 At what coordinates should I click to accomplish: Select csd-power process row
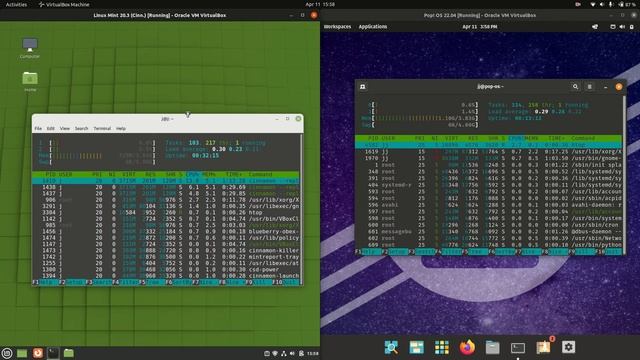(x=166, y=269)
